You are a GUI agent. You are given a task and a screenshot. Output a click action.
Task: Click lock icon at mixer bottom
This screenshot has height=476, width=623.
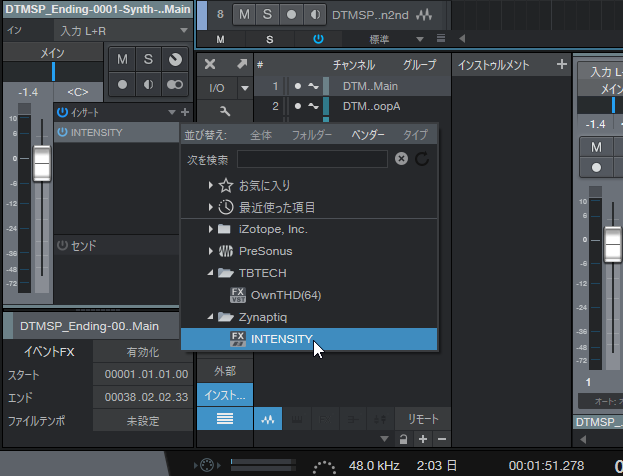point(403,439)
